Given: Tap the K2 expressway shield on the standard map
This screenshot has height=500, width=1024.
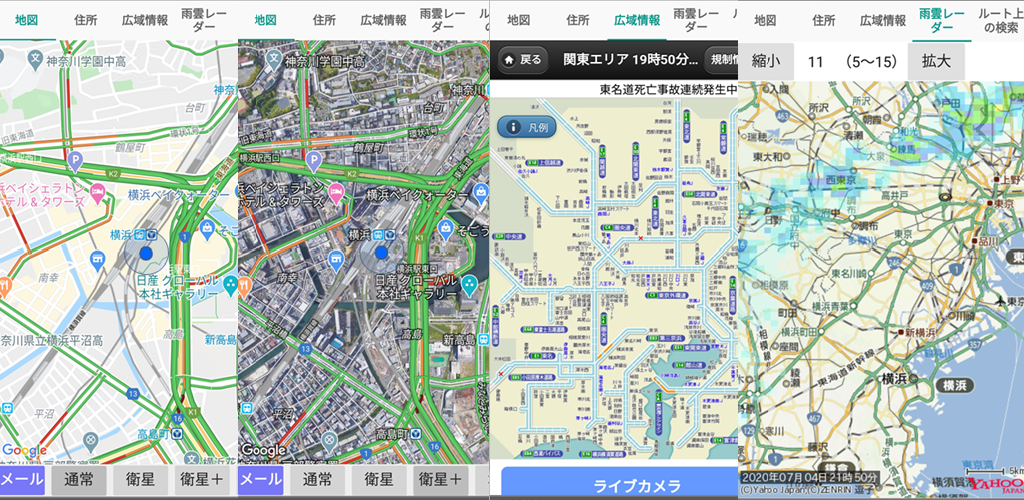Looking at the screenshot, I should click(x=113, y=174).
